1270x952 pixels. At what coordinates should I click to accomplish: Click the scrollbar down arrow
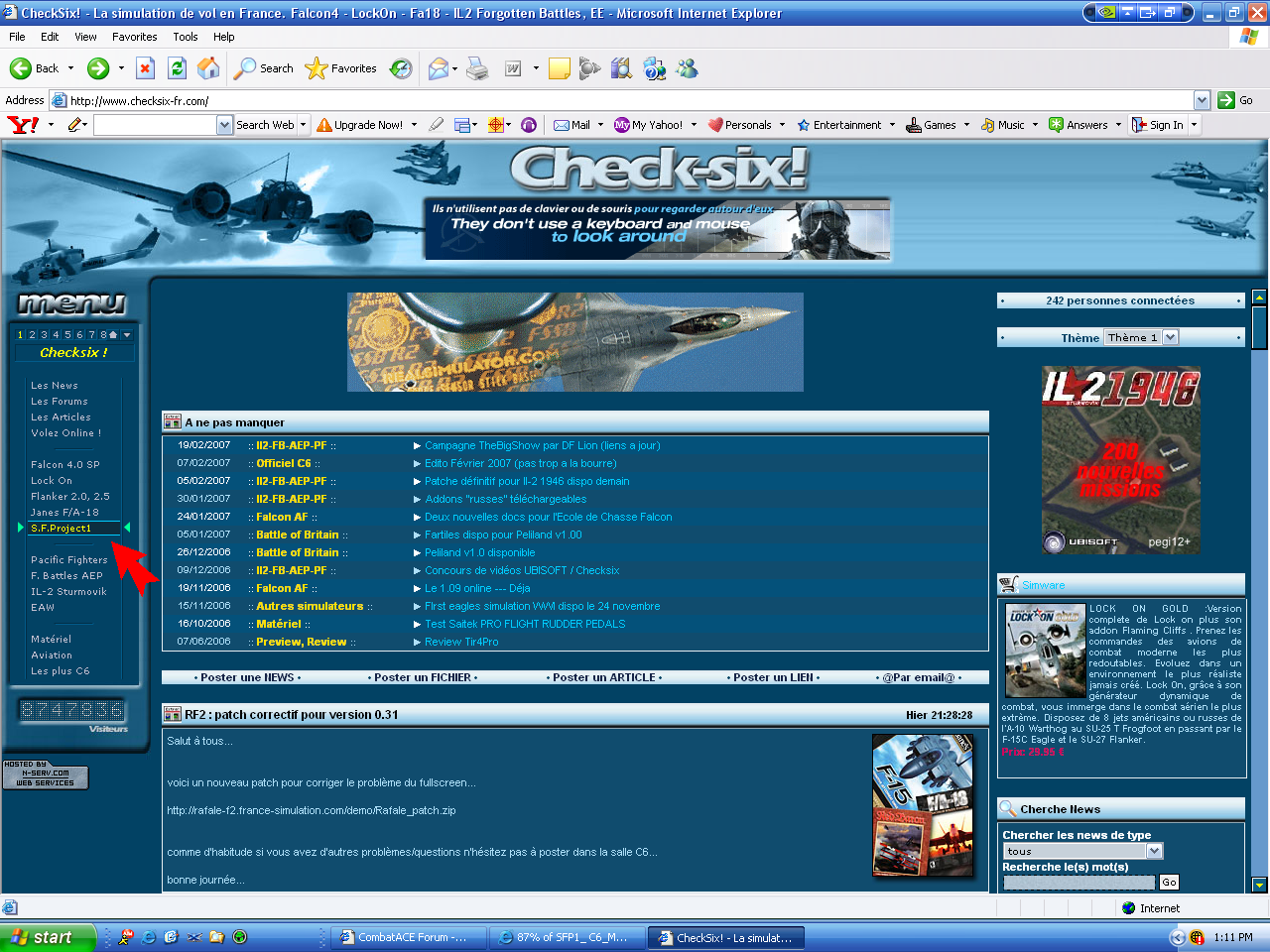tap(1259, 885)
